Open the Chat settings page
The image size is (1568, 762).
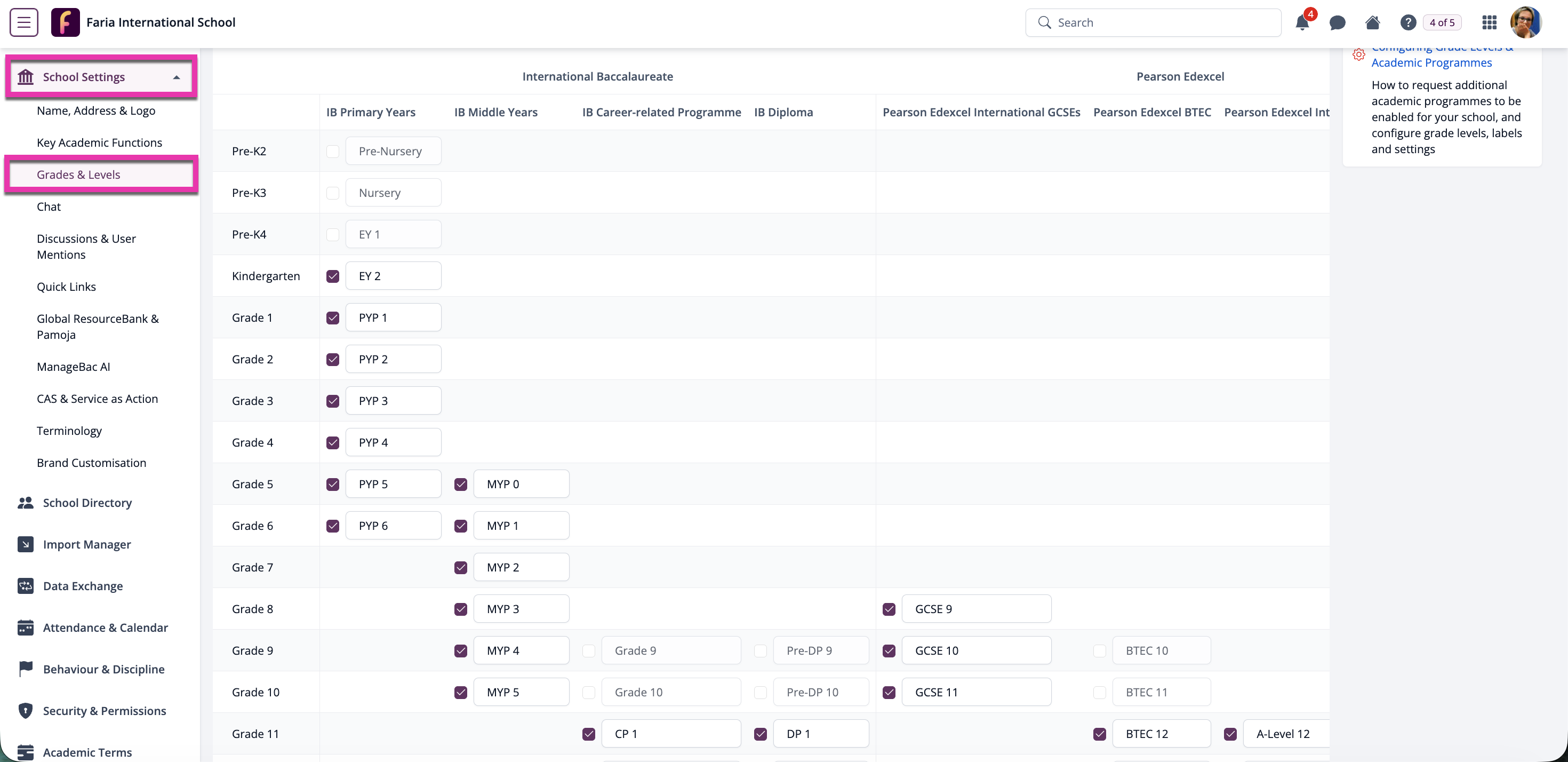49,207
